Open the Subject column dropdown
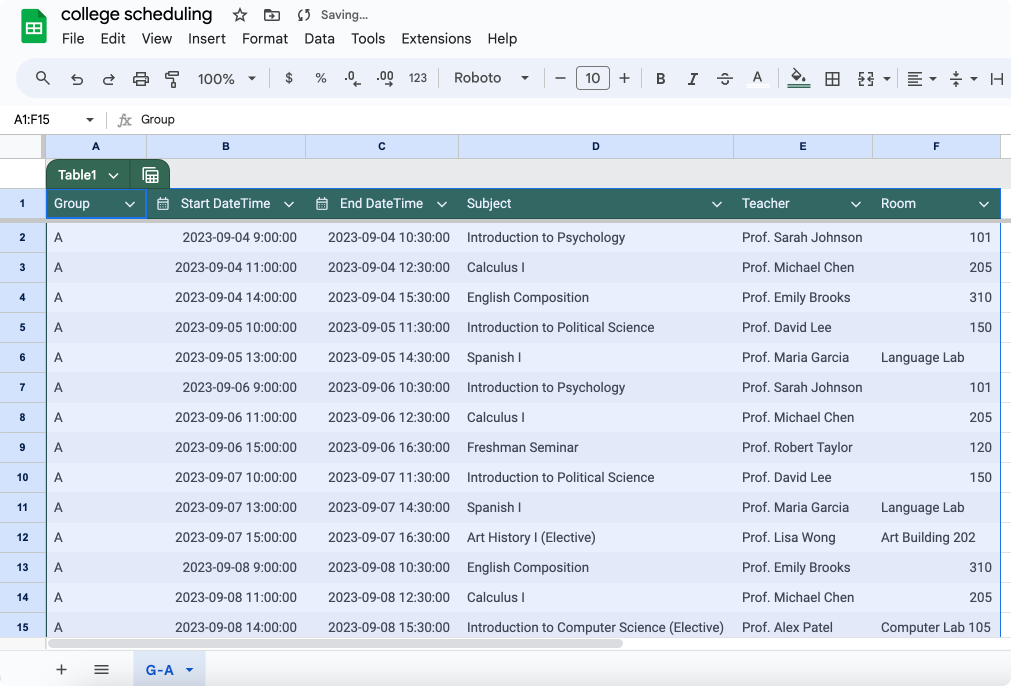 tap(716, 204)
